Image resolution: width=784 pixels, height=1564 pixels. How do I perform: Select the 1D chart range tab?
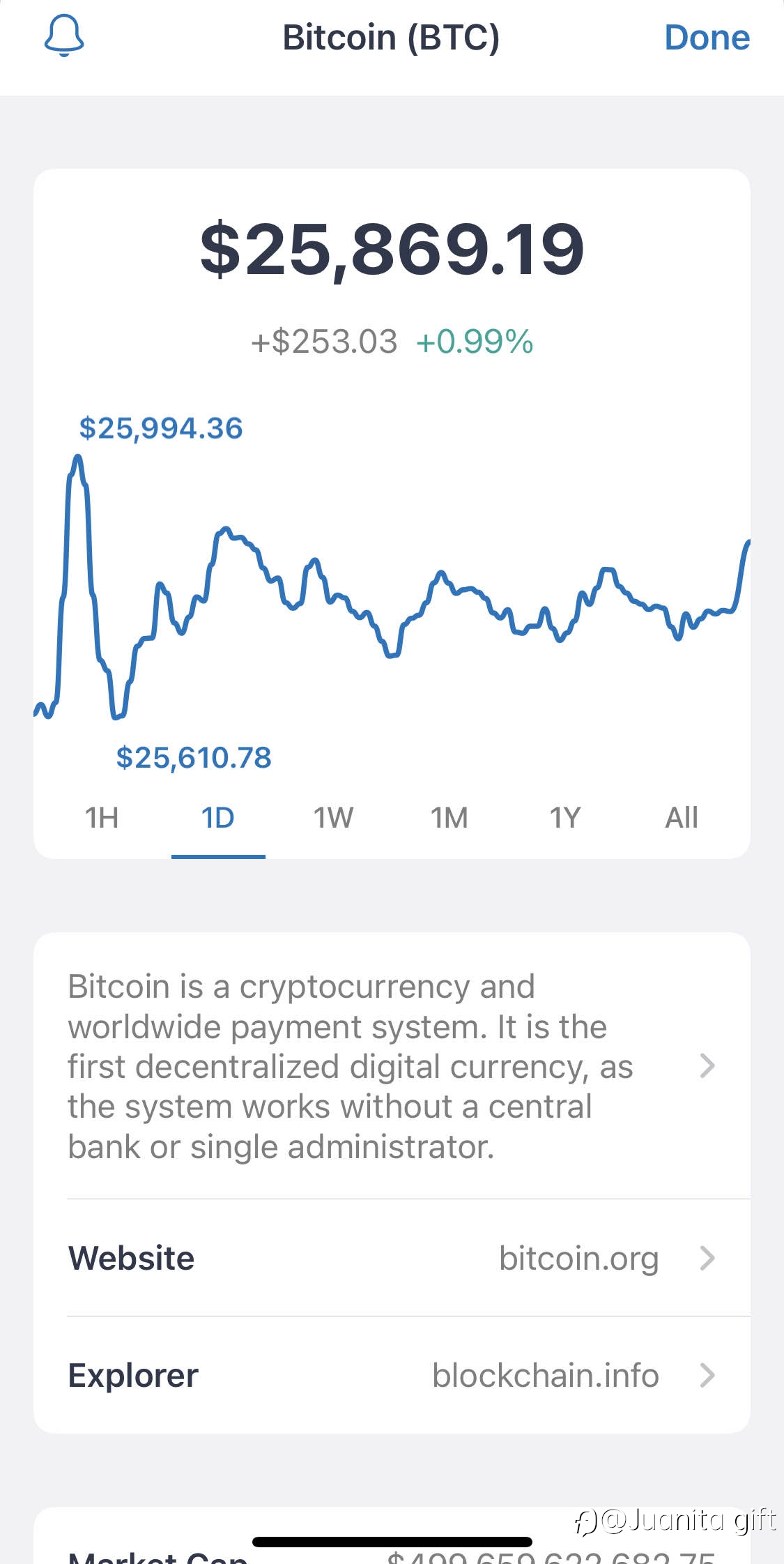click(x=218, y=817)
